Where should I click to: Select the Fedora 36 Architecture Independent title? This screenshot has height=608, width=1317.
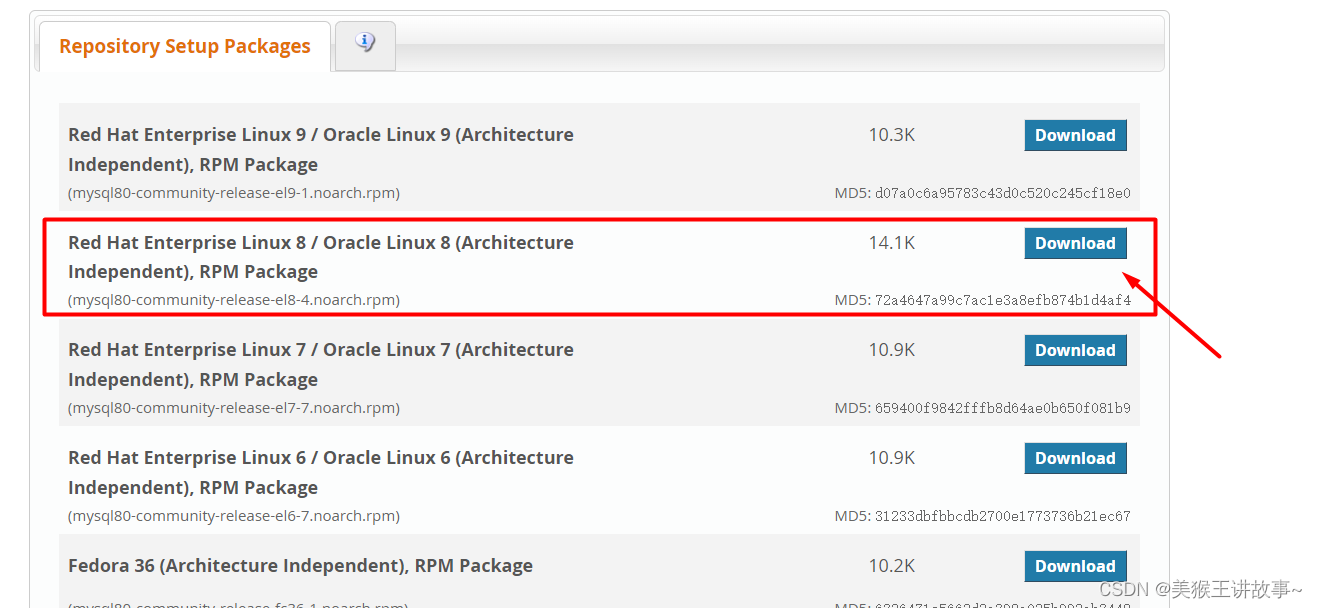[300, 565]
